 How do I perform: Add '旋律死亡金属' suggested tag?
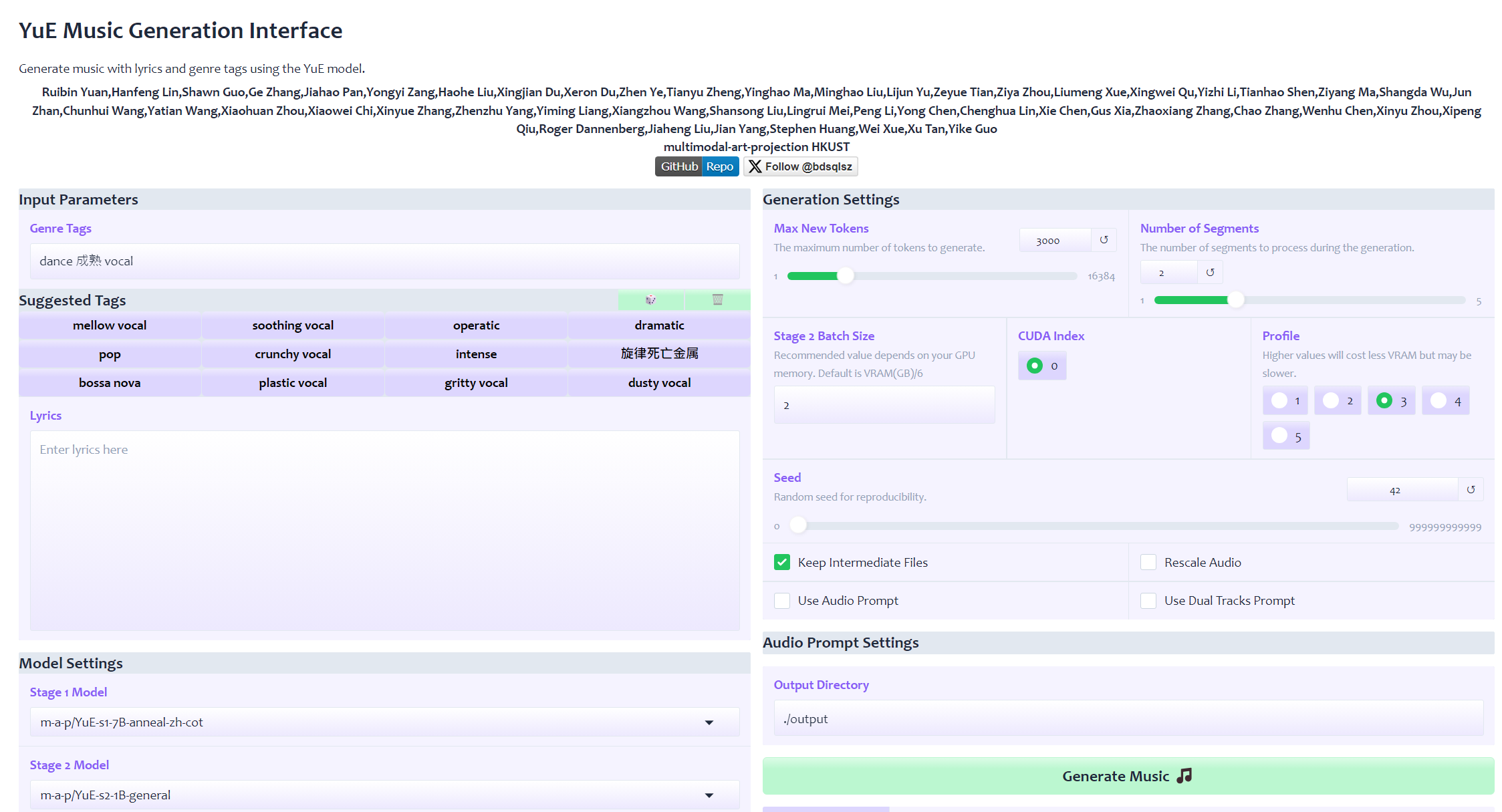click(x=659, y=354)
